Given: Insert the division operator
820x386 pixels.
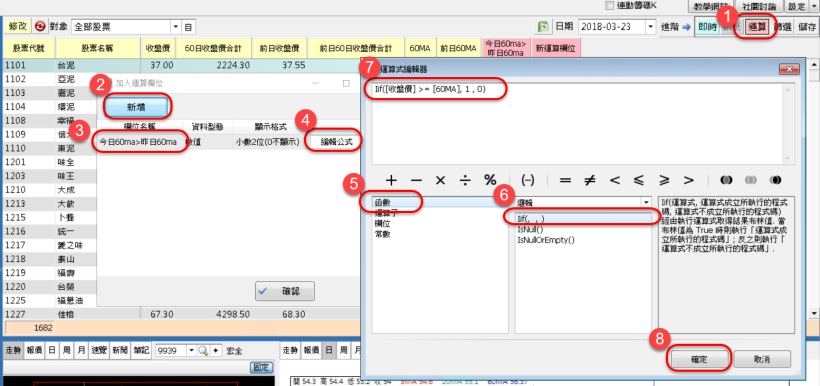Looking at the screenshot, I should [465, 180].
